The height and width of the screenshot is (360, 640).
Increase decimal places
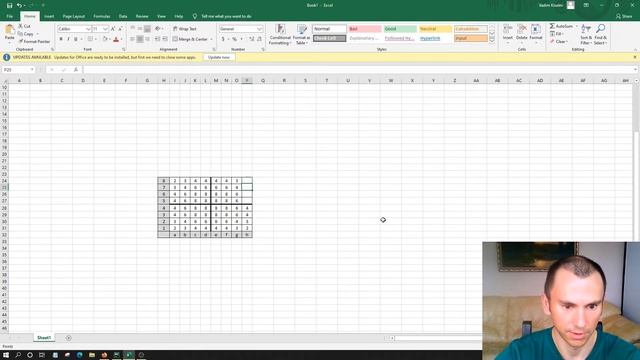251,39
